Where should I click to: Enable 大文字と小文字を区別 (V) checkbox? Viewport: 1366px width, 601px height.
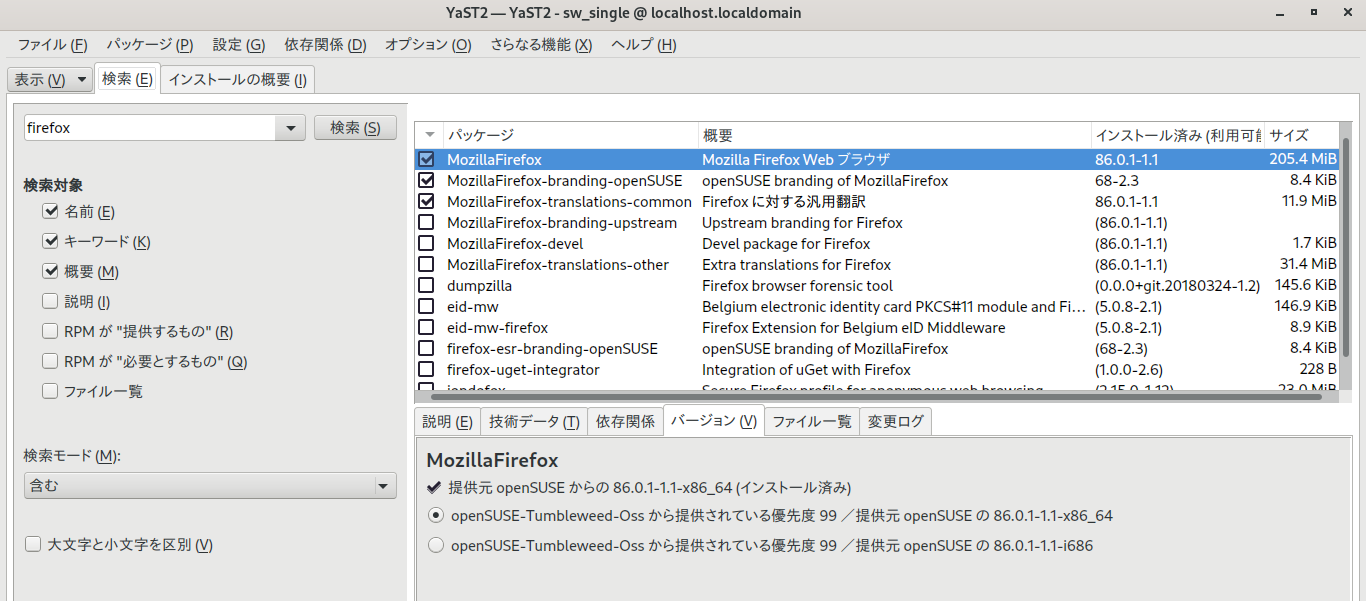click(33, 545)
